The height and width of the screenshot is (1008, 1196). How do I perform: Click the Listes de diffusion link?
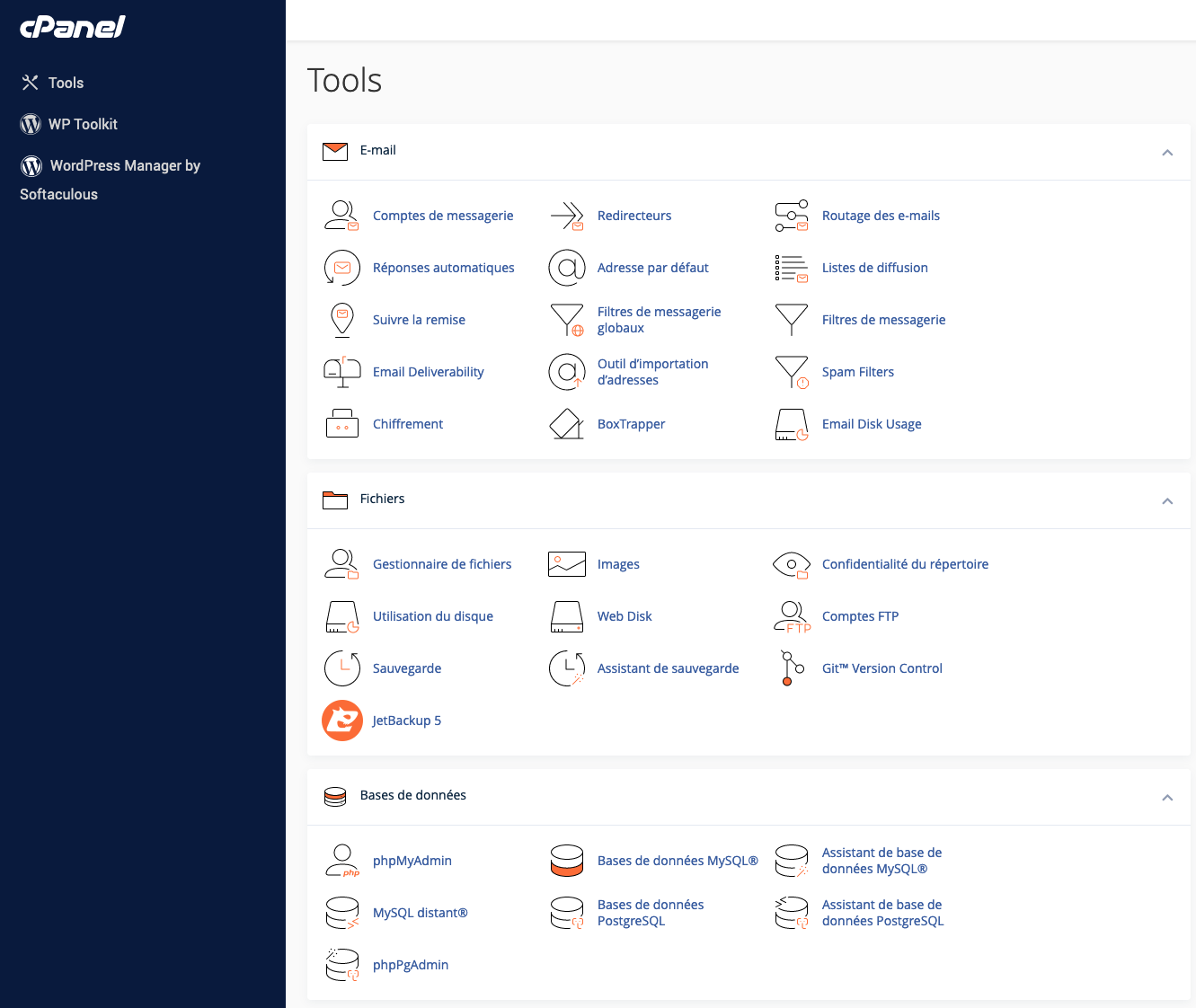coord(875,268)
